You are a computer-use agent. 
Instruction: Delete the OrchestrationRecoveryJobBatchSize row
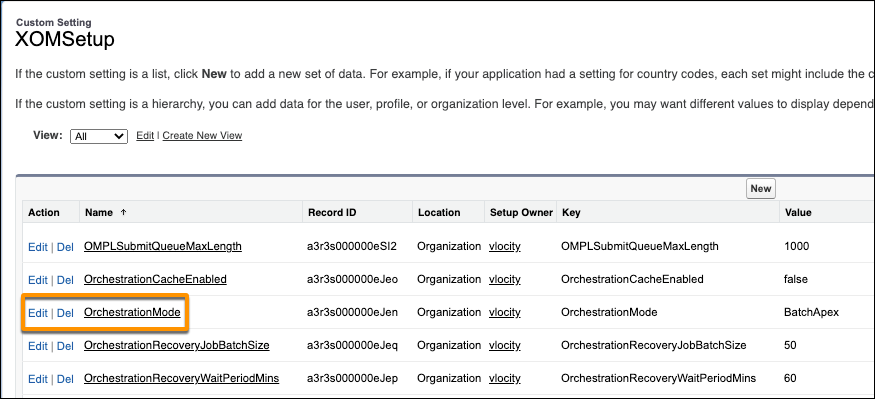point(65,346)
